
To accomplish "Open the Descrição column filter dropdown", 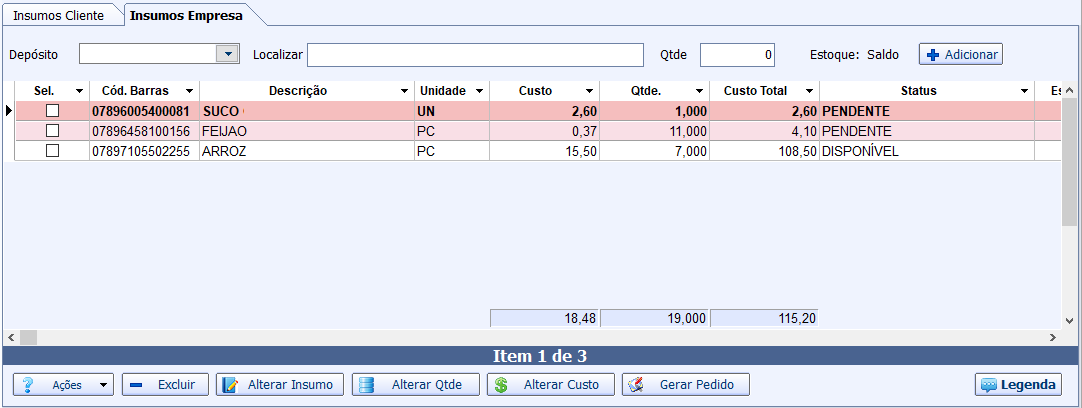I will pyautogui.click(x=404, y=91).
